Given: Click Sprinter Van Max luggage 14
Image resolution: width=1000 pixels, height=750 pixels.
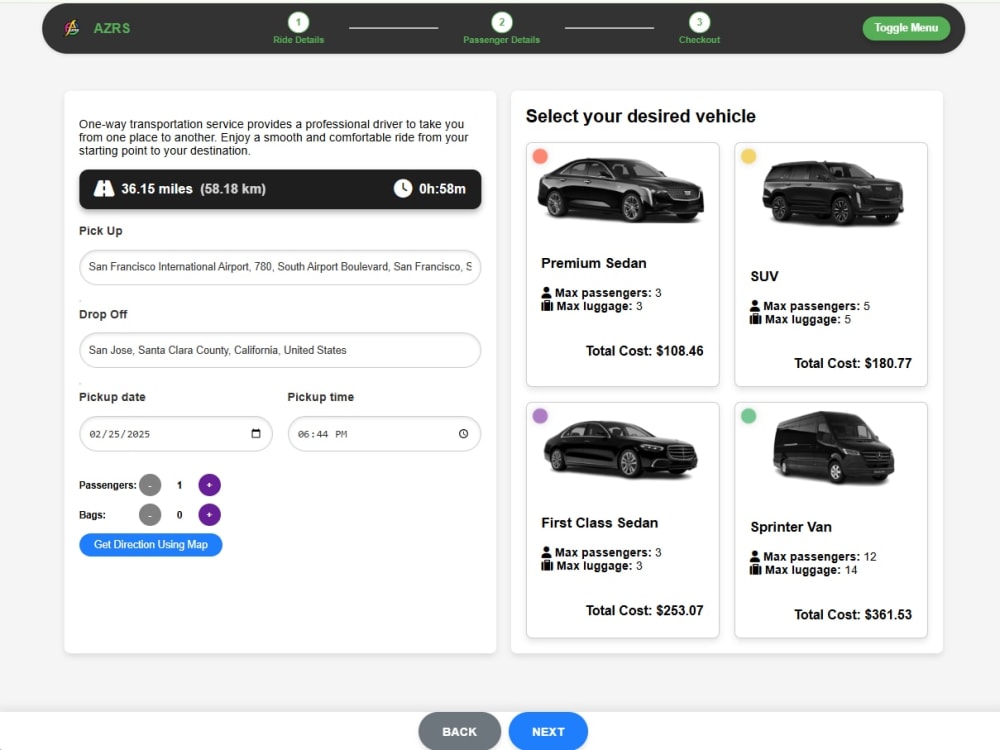Looking at the screenshot, I should tap(811, 570).
